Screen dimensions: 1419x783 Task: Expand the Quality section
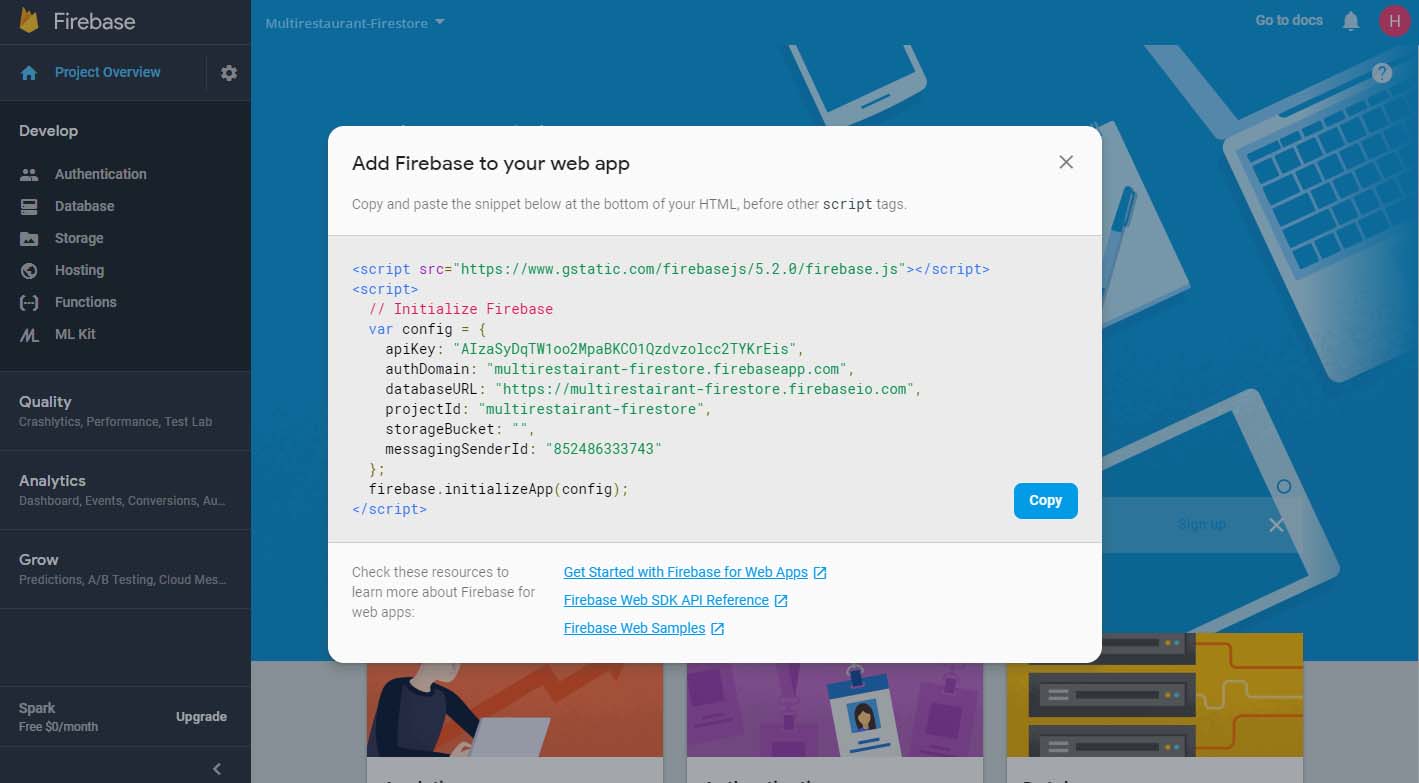tap(125, 410)
